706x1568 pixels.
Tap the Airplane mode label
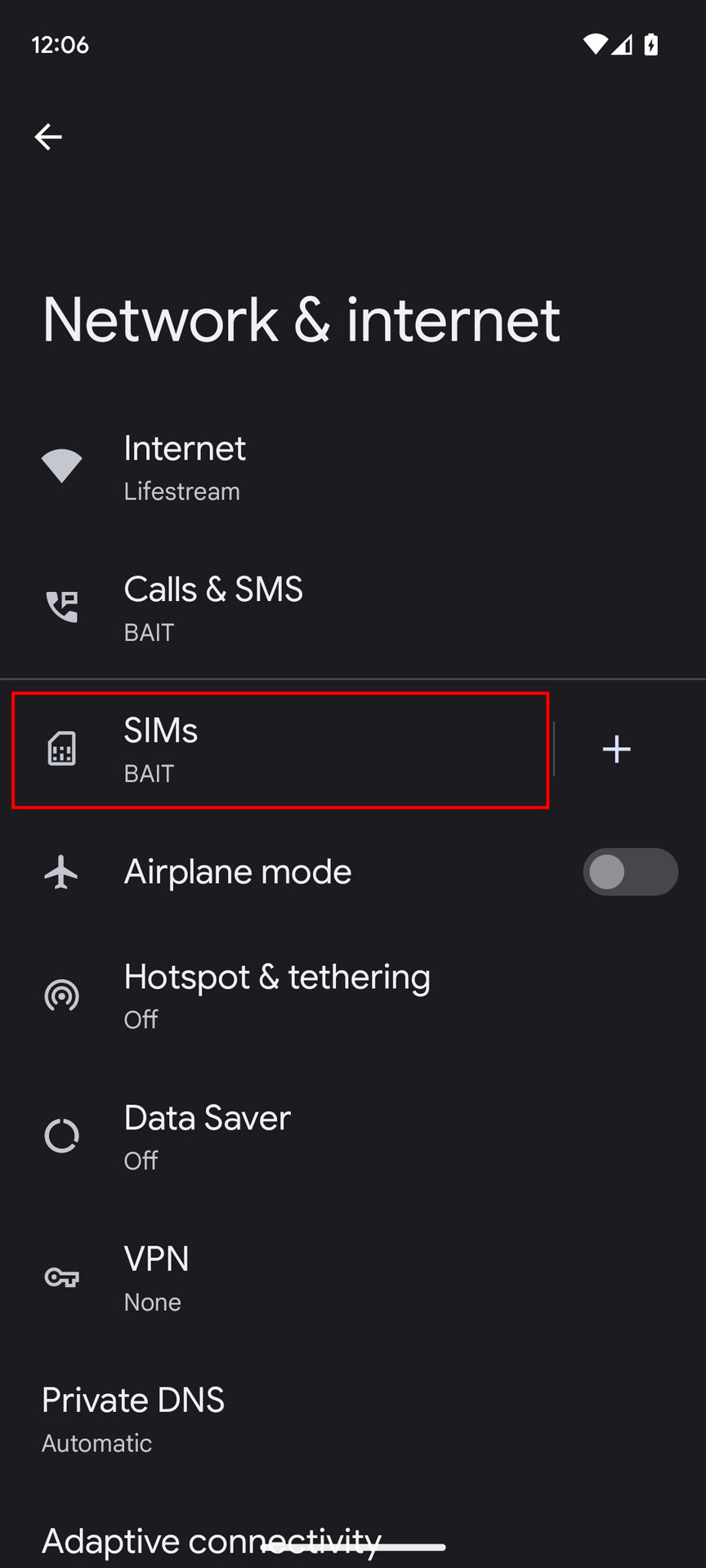(238, 872)
